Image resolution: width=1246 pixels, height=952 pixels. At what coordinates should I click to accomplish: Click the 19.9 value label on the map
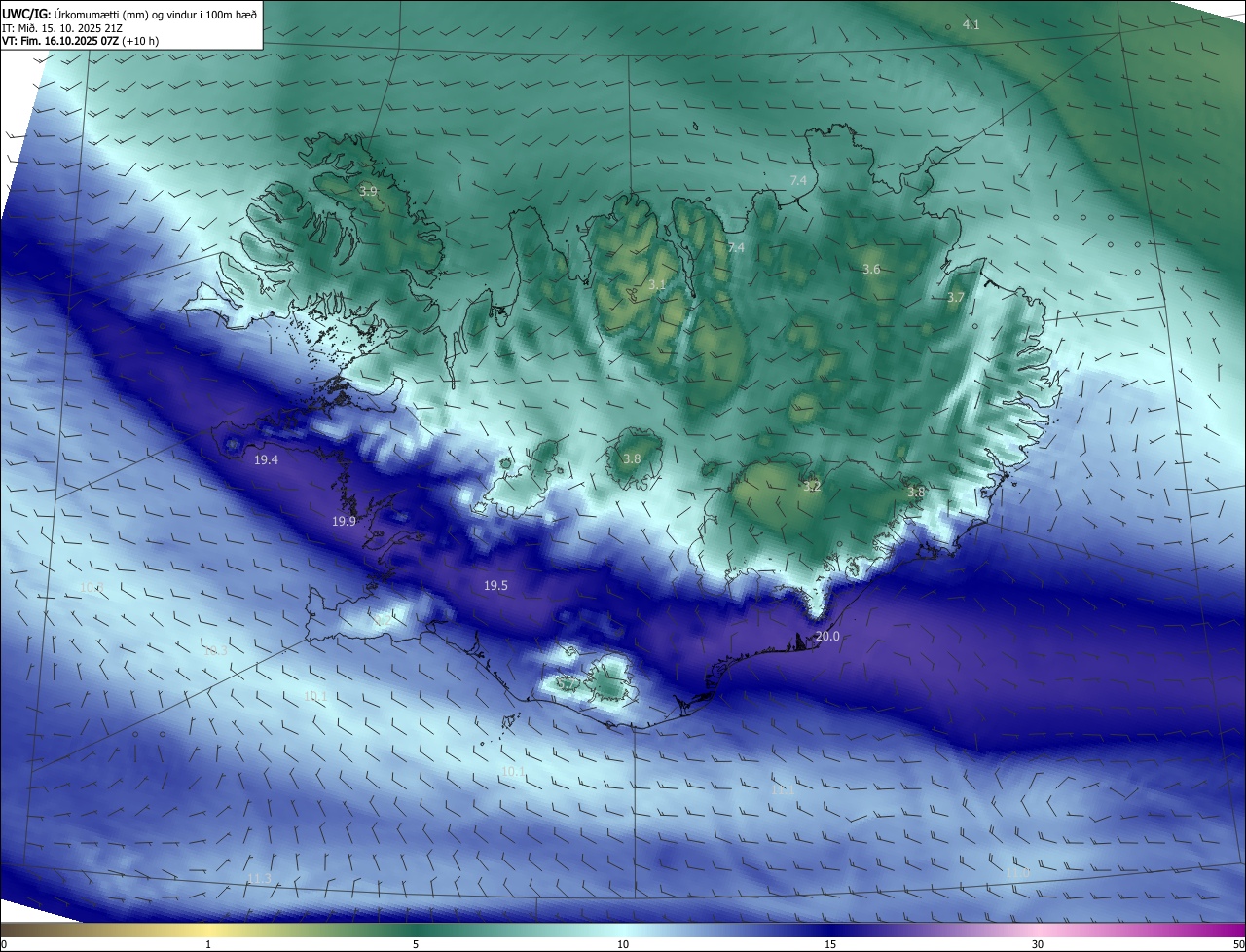[x=344, y=522]
